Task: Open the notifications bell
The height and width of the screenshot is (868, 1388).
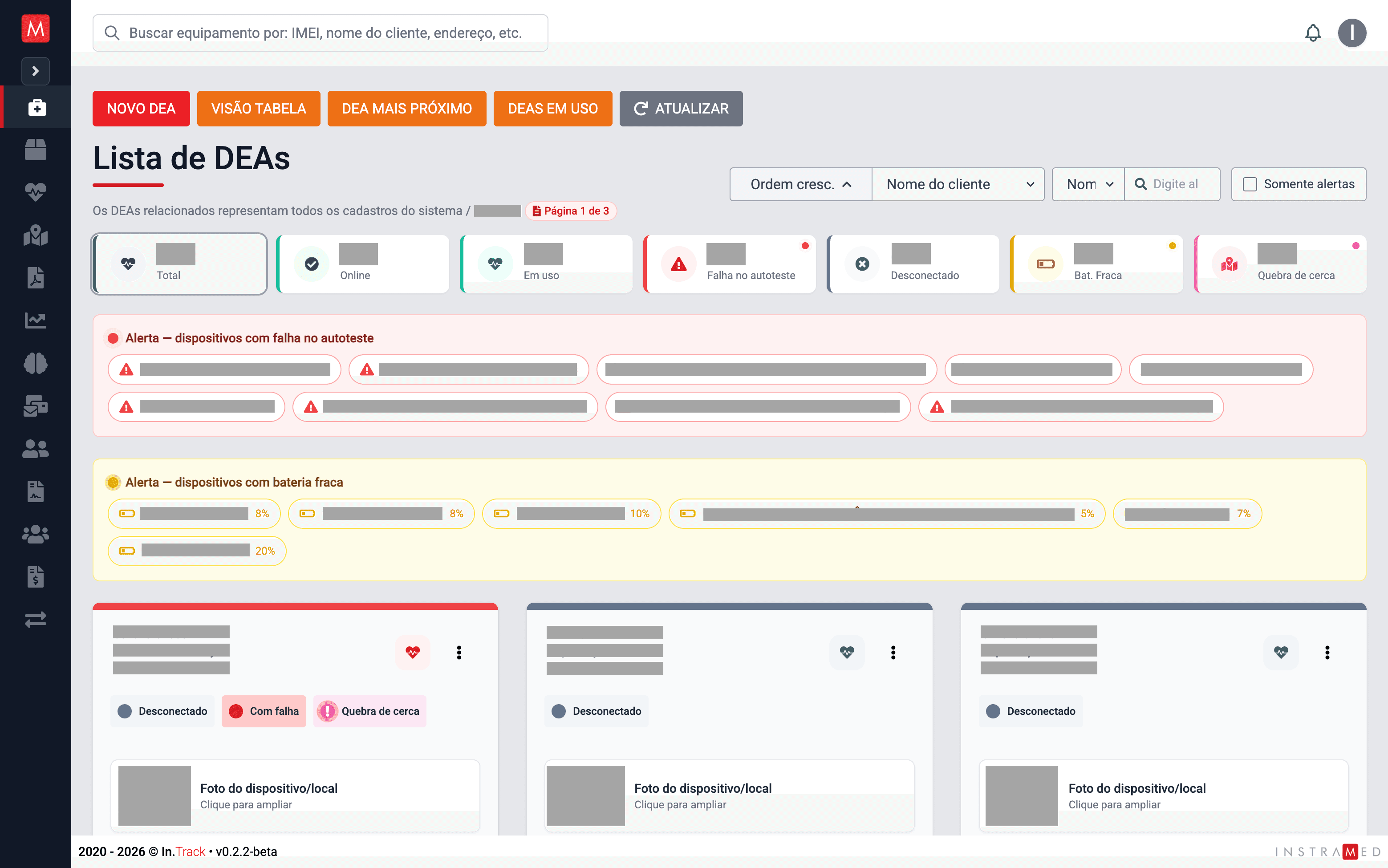Action: [x=1313, y=33]
